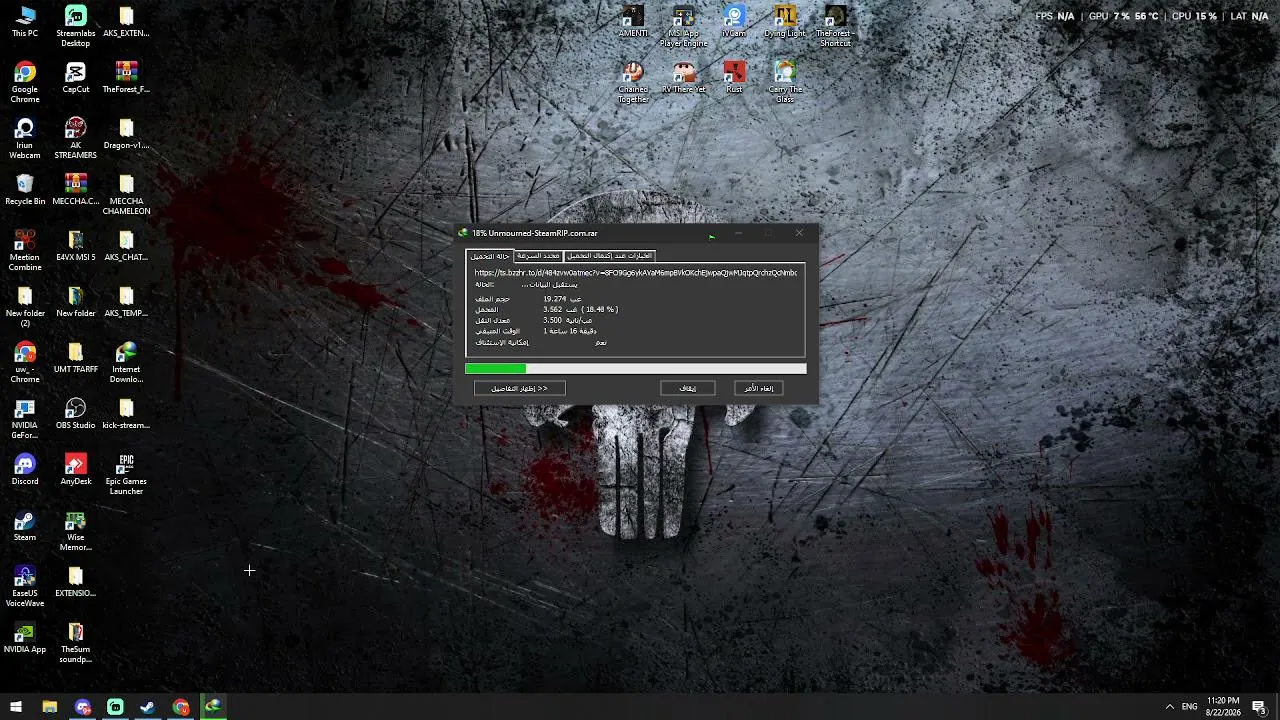
Task: Select the RV There Yet shortcut
Action: pyautogui.click(x=684, y=78)
